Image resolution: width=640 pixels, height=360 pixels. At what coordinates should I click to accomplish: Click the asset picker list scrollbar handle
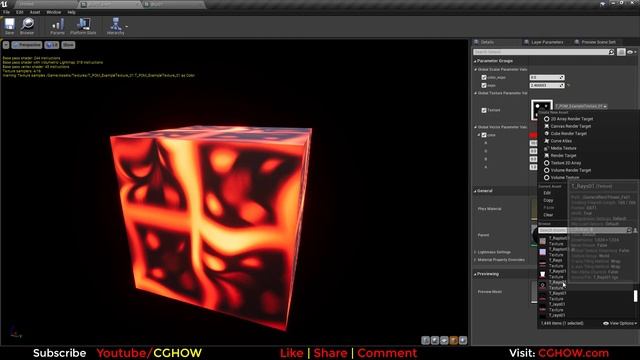point(636,296)
